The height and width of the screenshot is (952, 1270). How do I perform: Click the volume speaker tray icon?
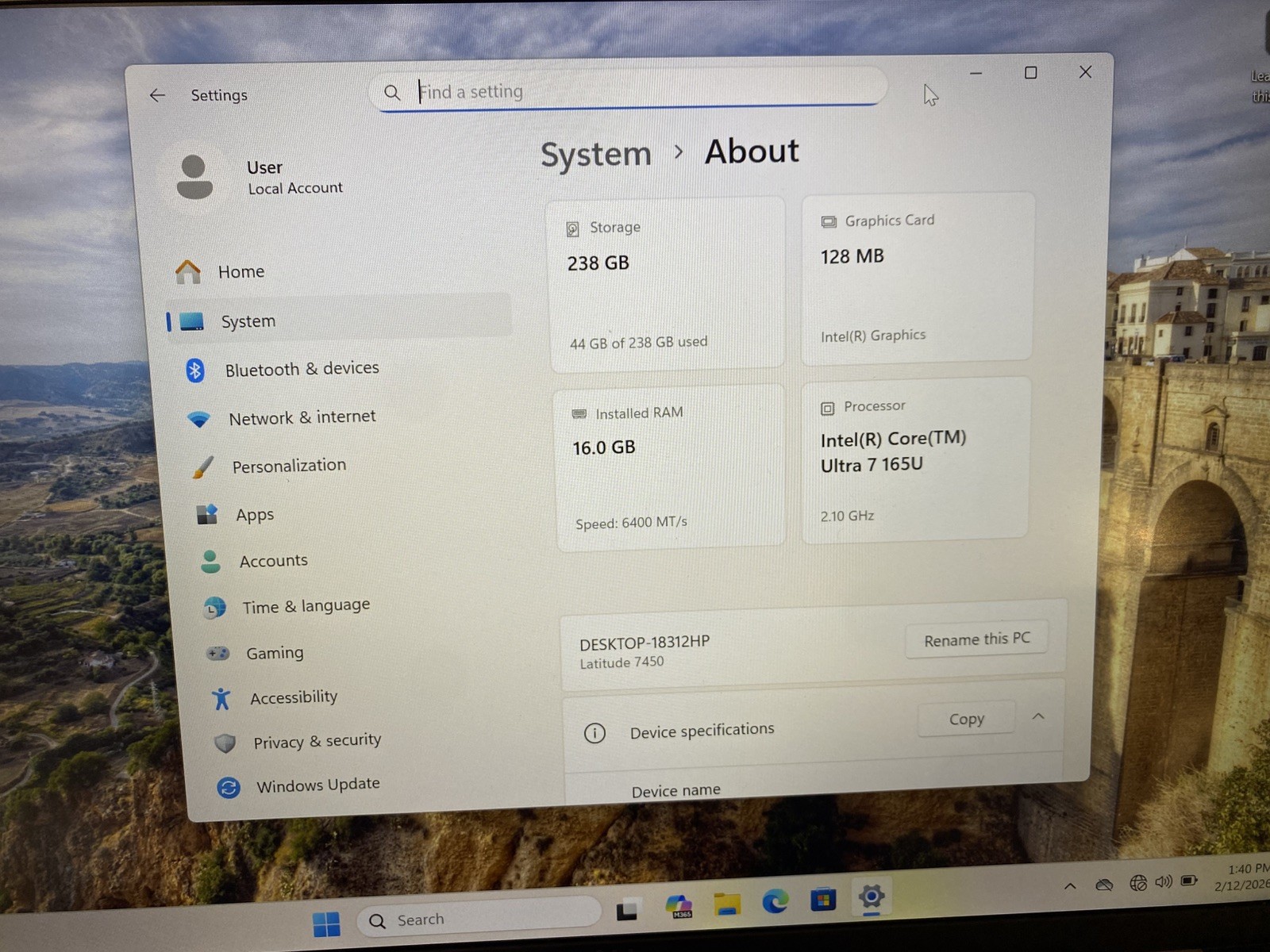[x=1164, y=881]
